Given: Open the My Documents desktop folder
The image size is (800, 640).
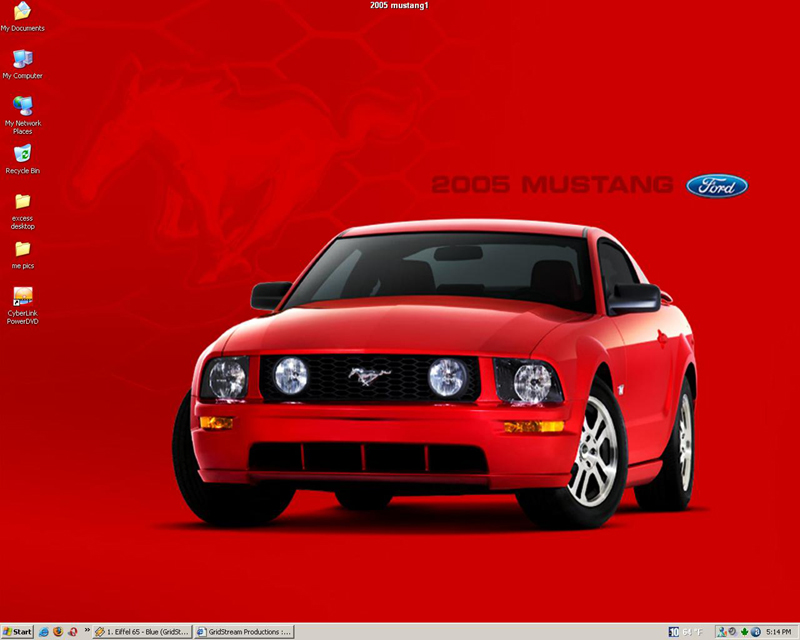Looking at the screenshot, I should point(22,13).
